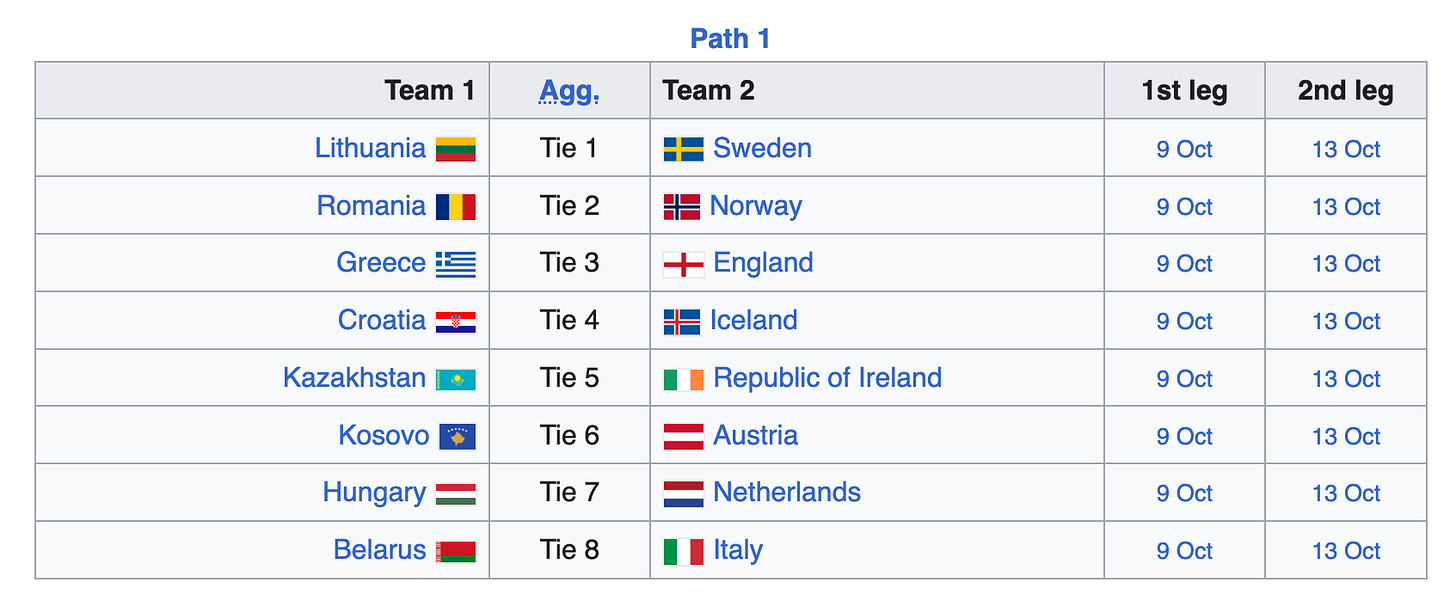The height and width of the screenshot is (600, 1456).
Task: Click the Agg. column header abbreviation
Action: click(570, 91)
